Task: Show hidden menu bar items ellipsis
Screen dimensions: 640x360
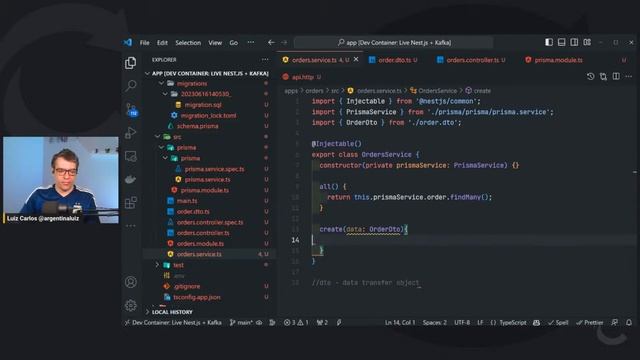Action: click(251, 42)
